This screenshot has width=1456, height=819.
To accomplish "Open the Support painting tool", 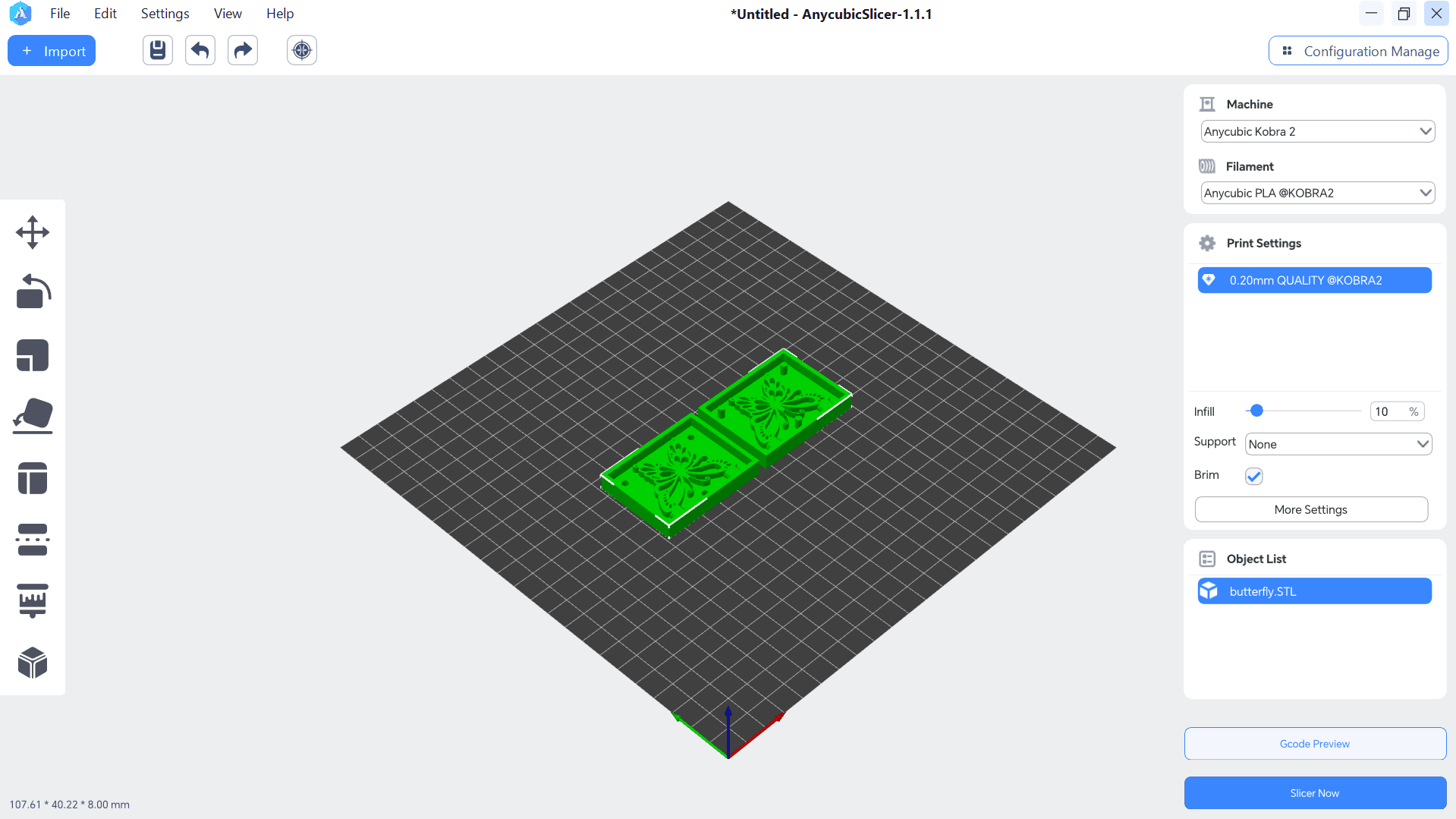I will (33, 601).
